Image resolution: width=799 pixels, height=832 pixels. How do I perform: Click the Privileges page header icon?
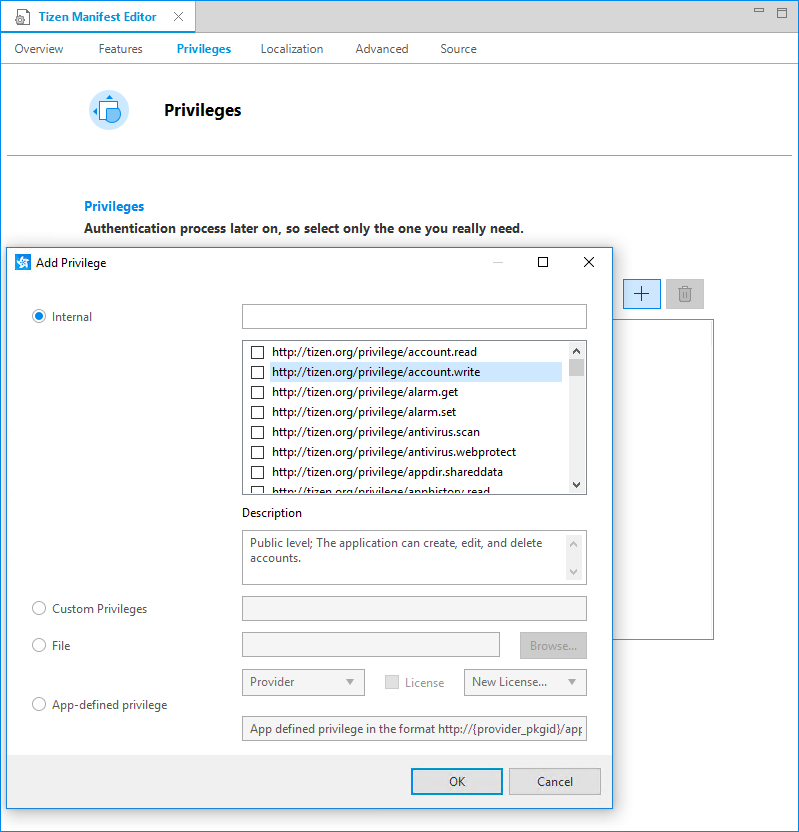[x=109, y=110]
